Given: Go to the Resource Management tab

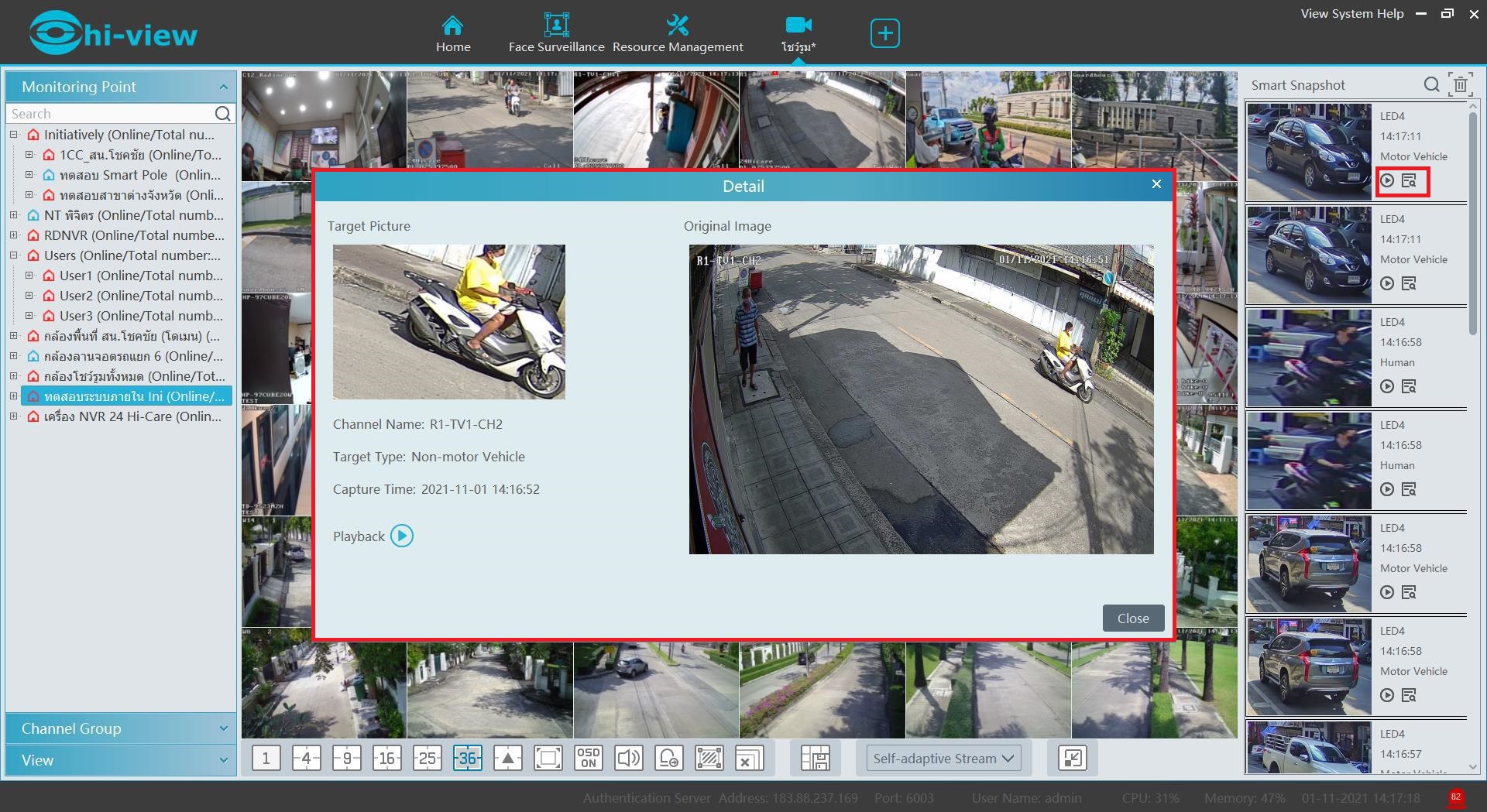Looking at the screenshot, I should [678, 33].
